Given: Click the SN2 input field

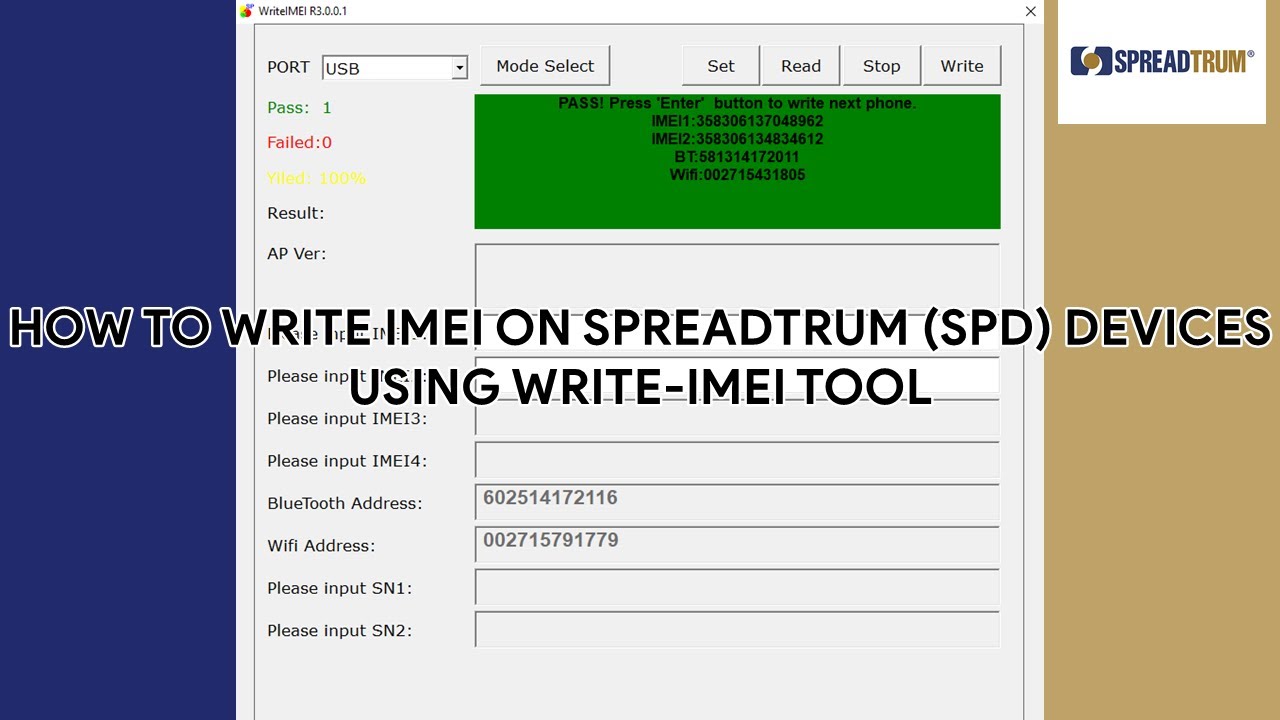Looking at the screenshot, I should point(737,629).
